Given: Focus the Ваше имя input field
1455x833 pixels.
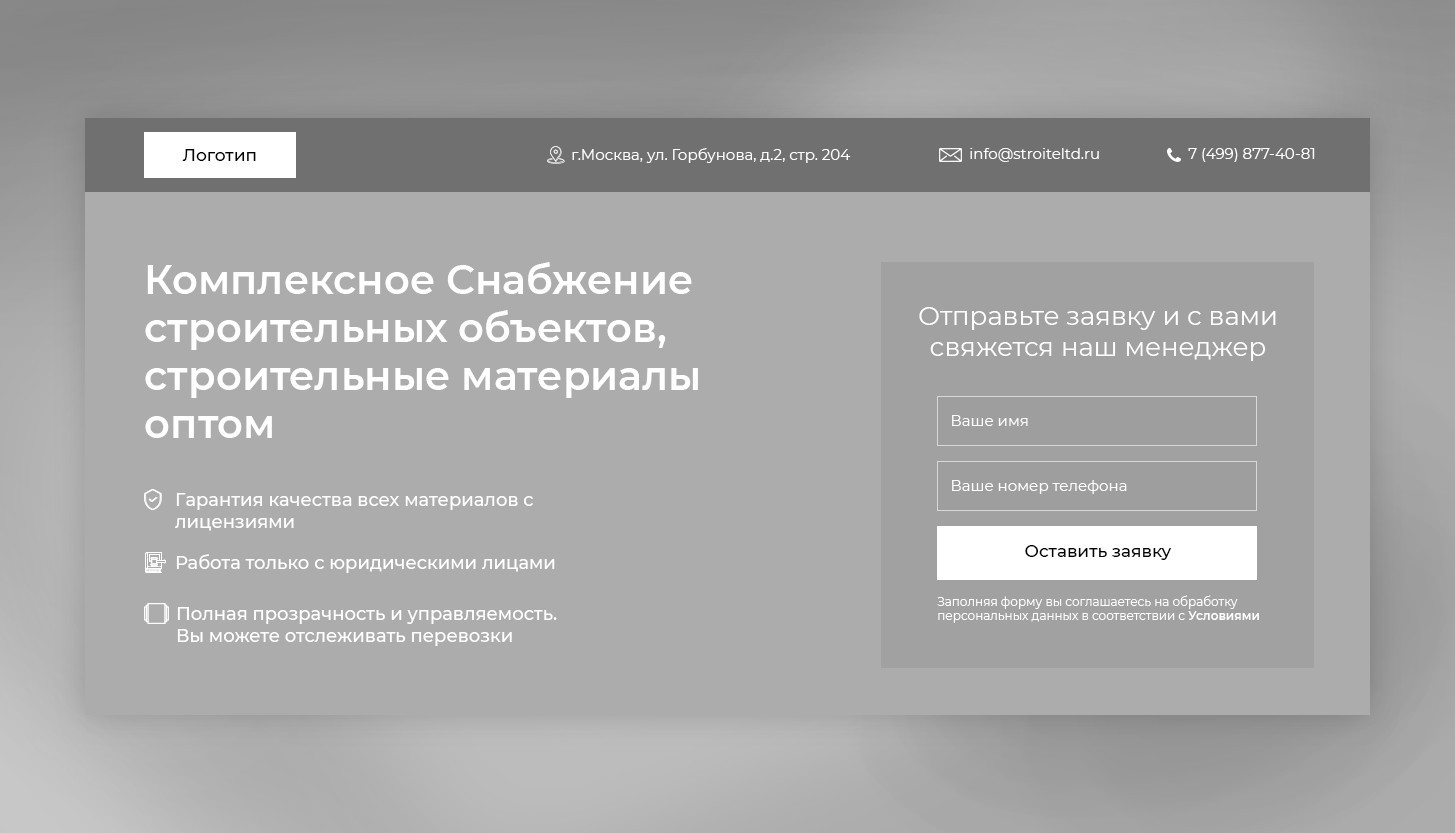Looking at the screenshot, I should click(x=1096, y=421).
